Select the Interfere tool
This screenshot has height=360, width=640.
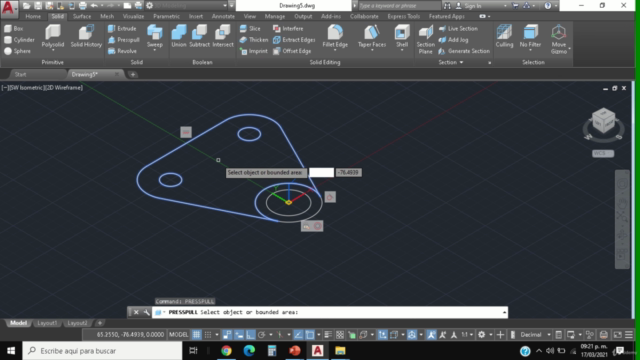288,29
